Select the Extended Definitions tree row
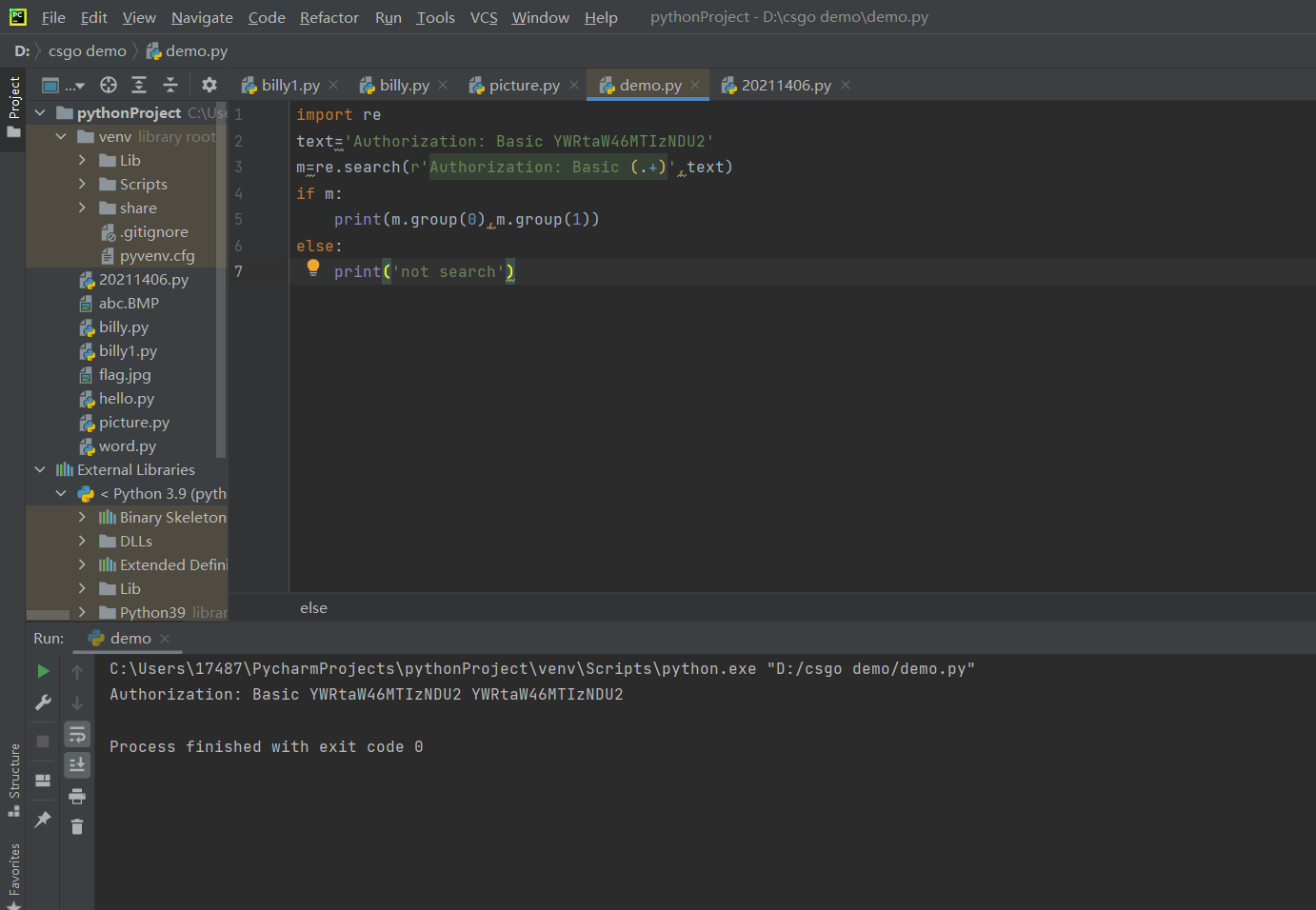 [127, 564]
